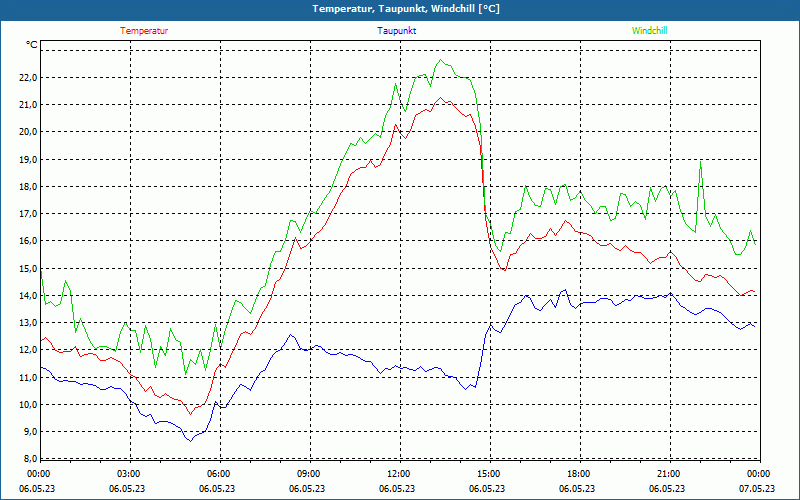Click the '06.05.23' date below 21:00

point(667,488)
